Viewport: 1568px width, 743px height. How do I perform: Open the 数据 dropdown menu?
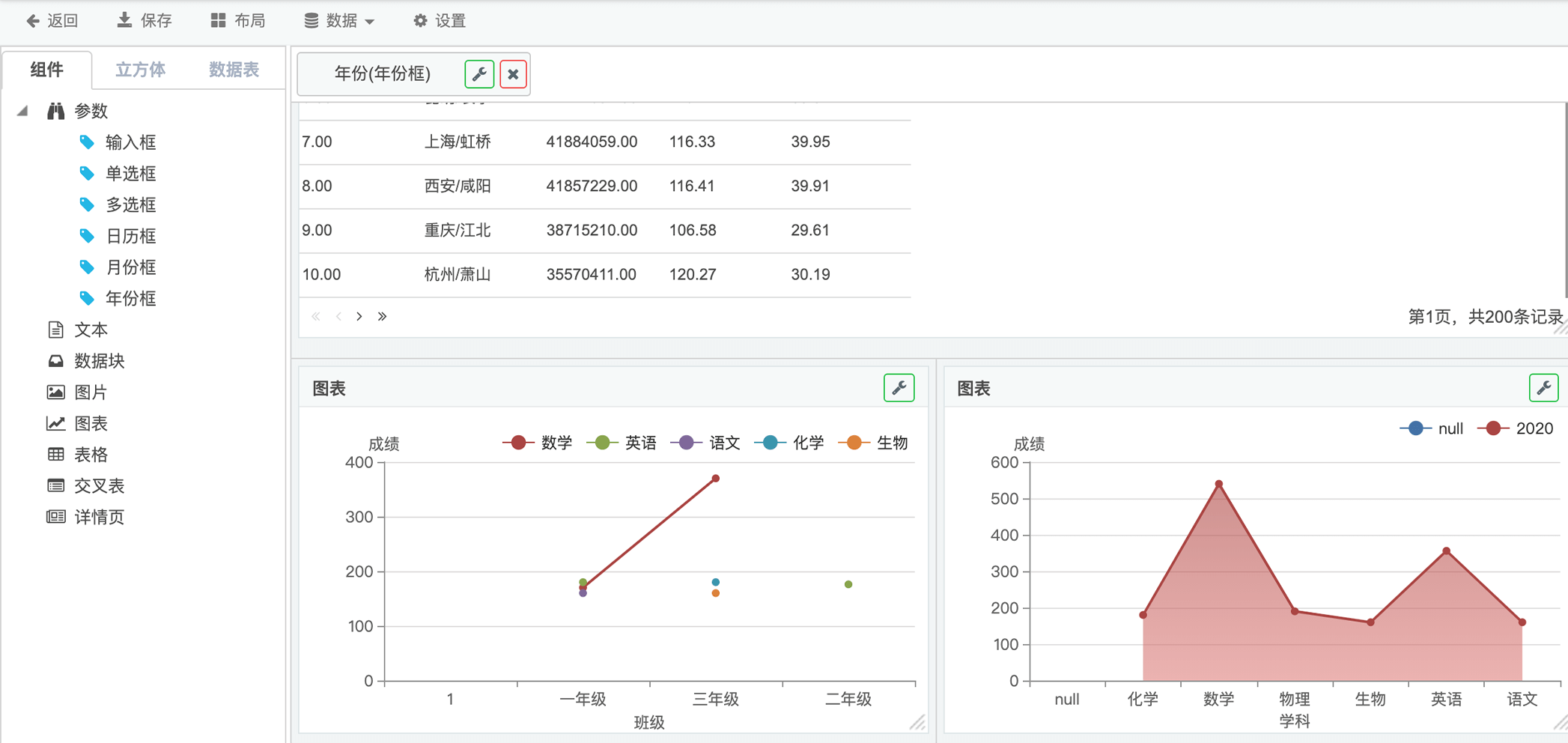tap(339, 21)
